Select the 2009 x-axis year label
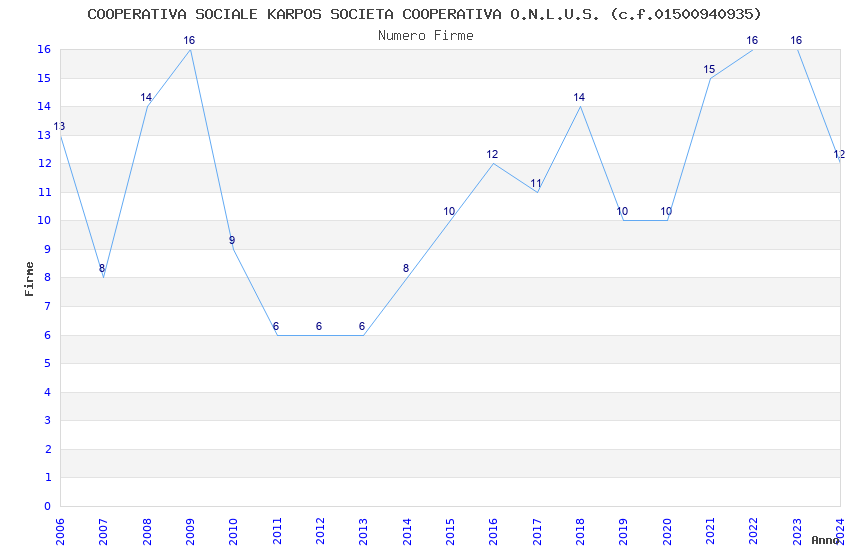 point(190,532)
